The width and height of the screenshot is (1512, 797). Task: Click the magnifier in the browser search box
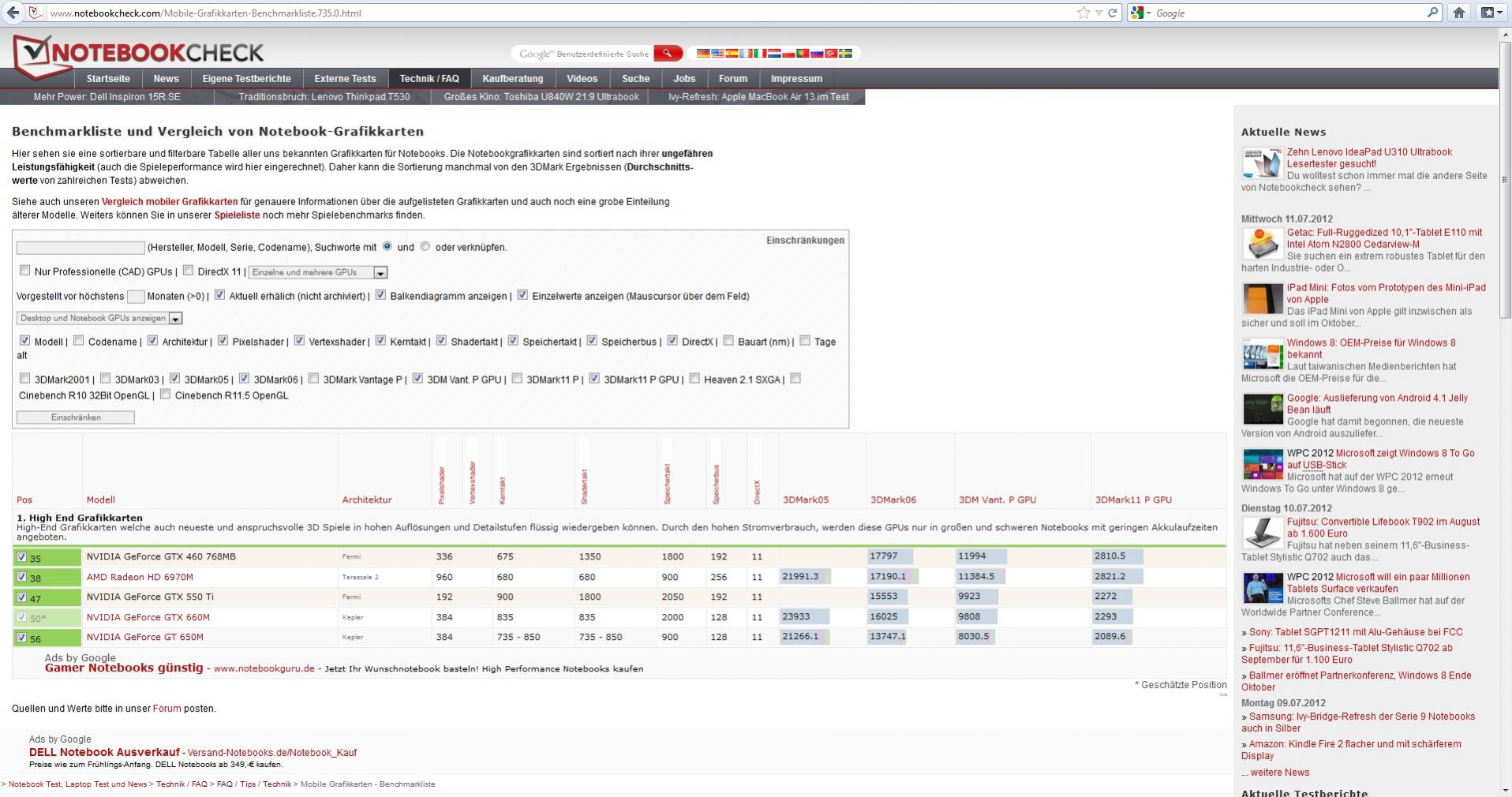[x=1433, y=13]
